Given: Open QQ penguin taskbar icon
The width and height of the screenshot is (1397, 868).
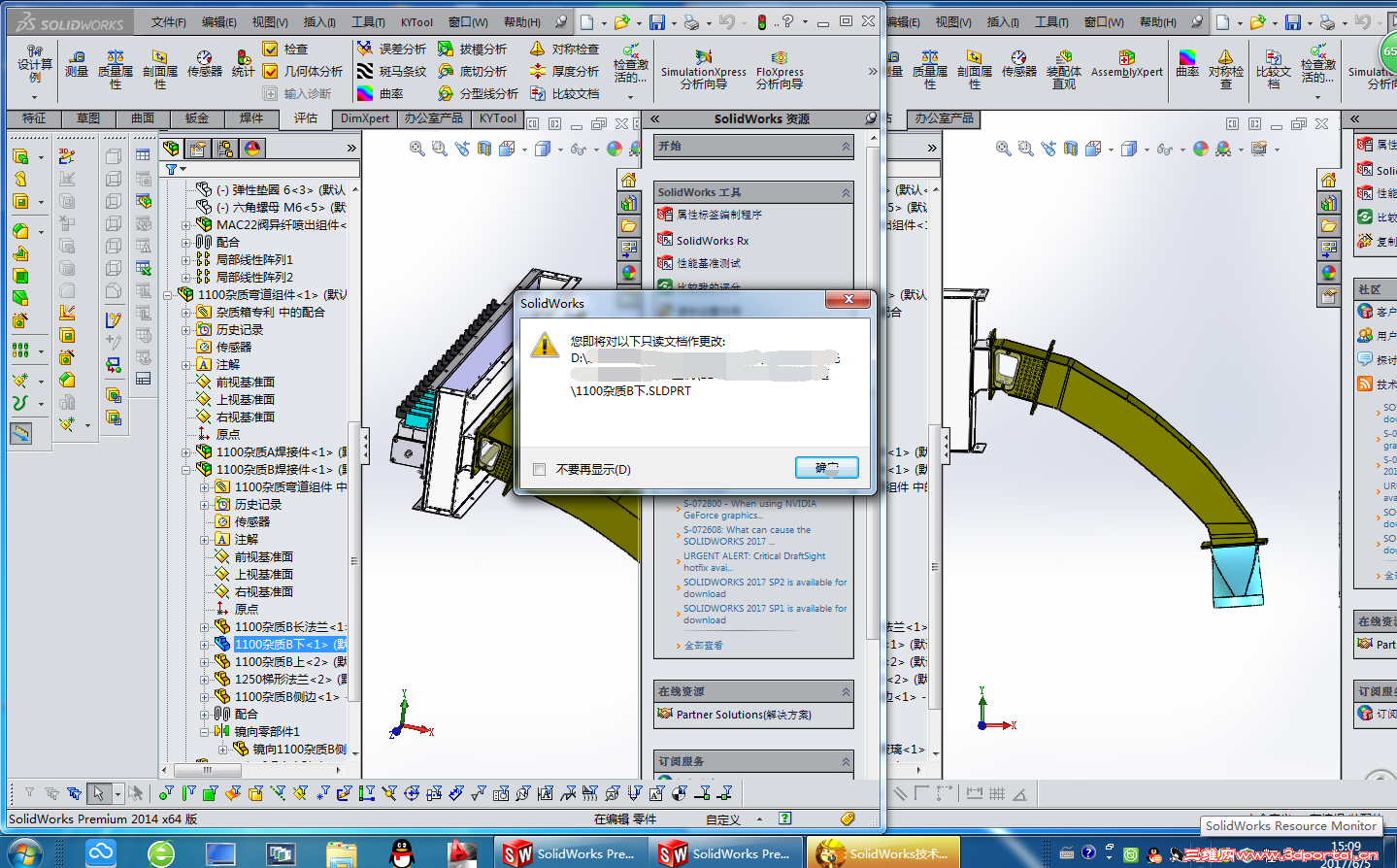Looking at the screenshot, I should [x=402, y=853].
